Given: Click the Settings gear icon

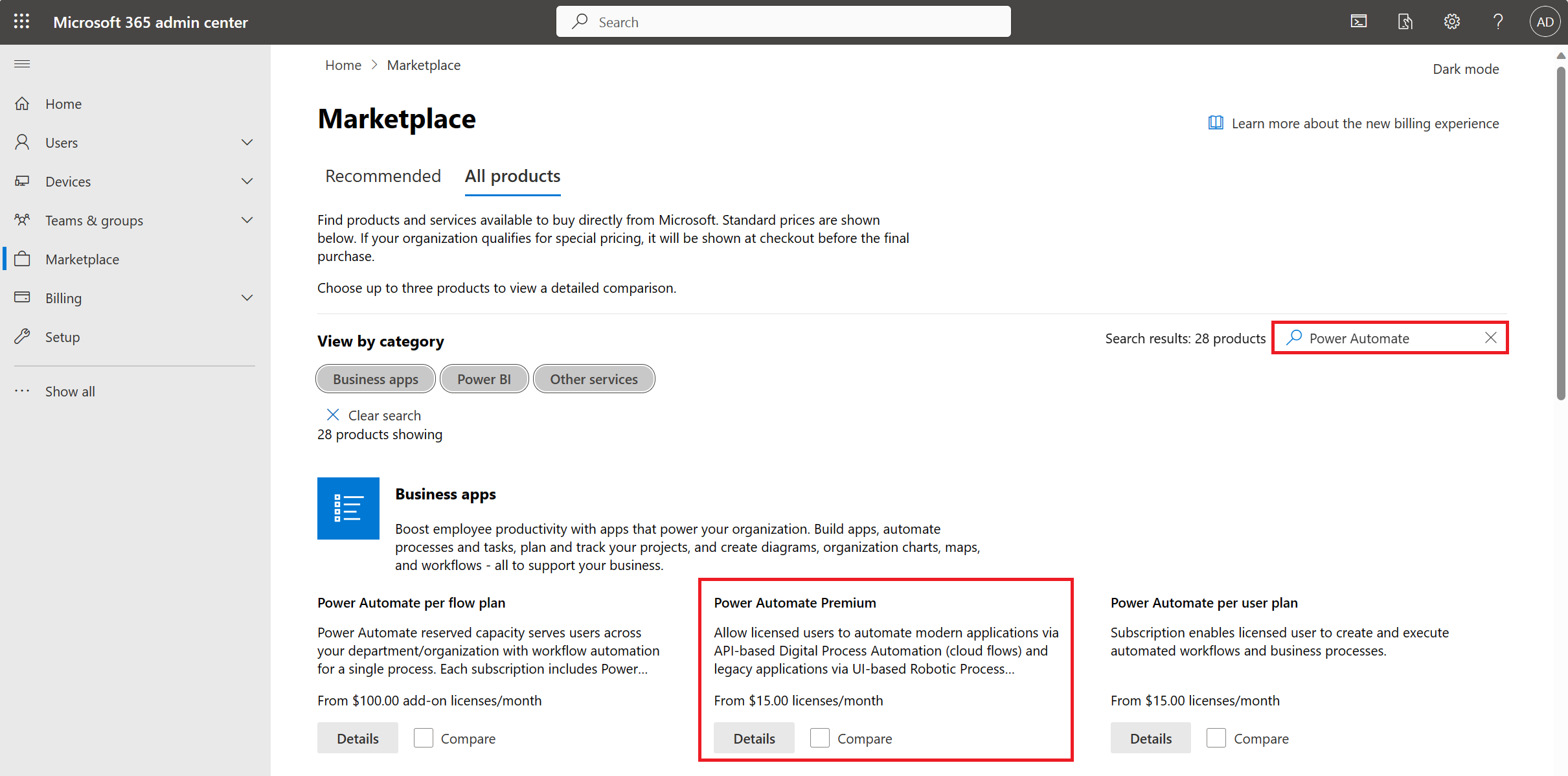Looking at the screenshot, I should [x=1452, y=21].
